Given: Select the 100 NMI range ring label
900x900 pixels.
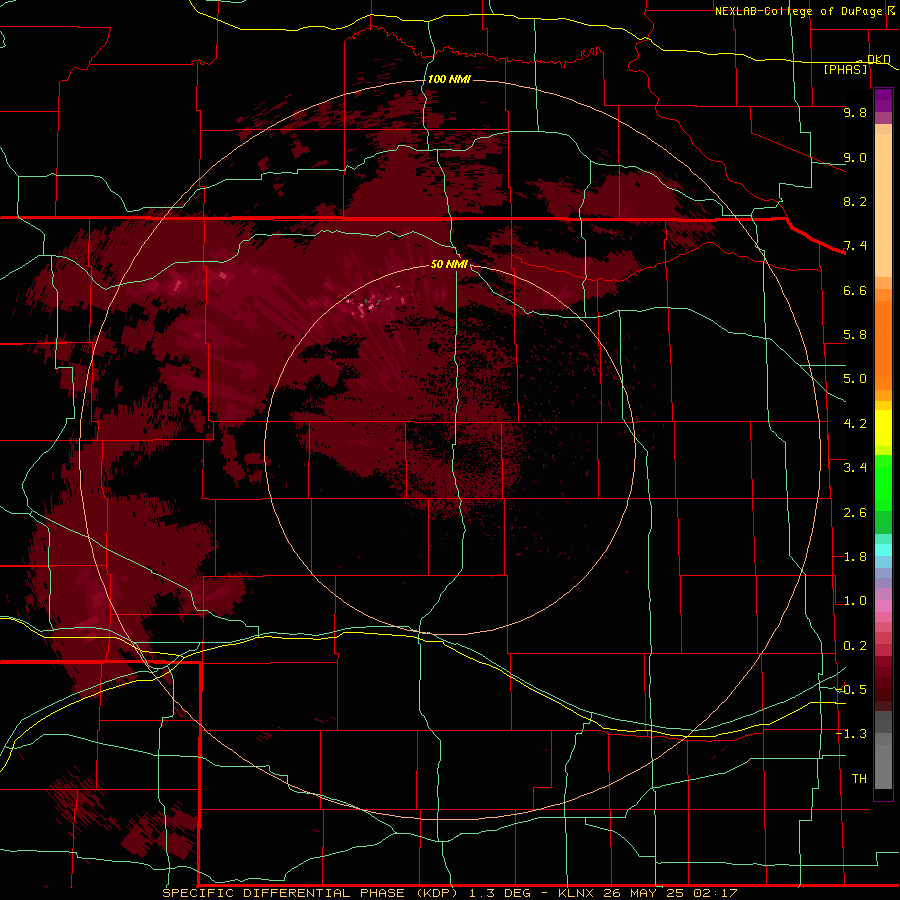Looking at the screenshot, I should click(x=449, y=79).
